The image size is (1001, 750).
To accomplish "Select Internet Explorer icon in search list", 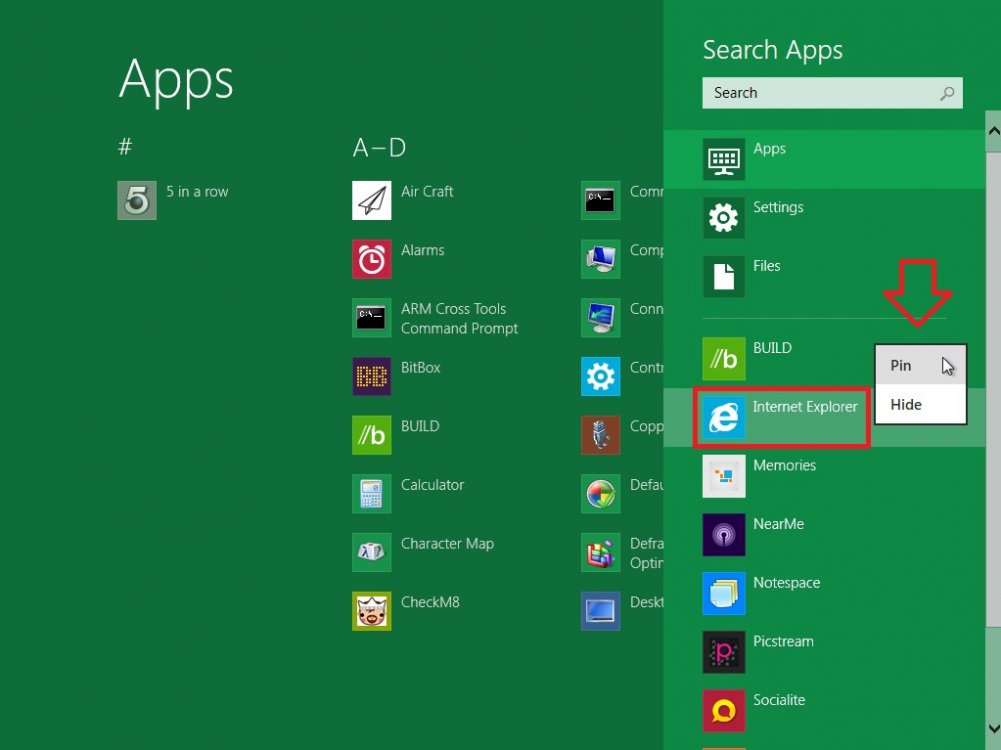I will (723, 417).
